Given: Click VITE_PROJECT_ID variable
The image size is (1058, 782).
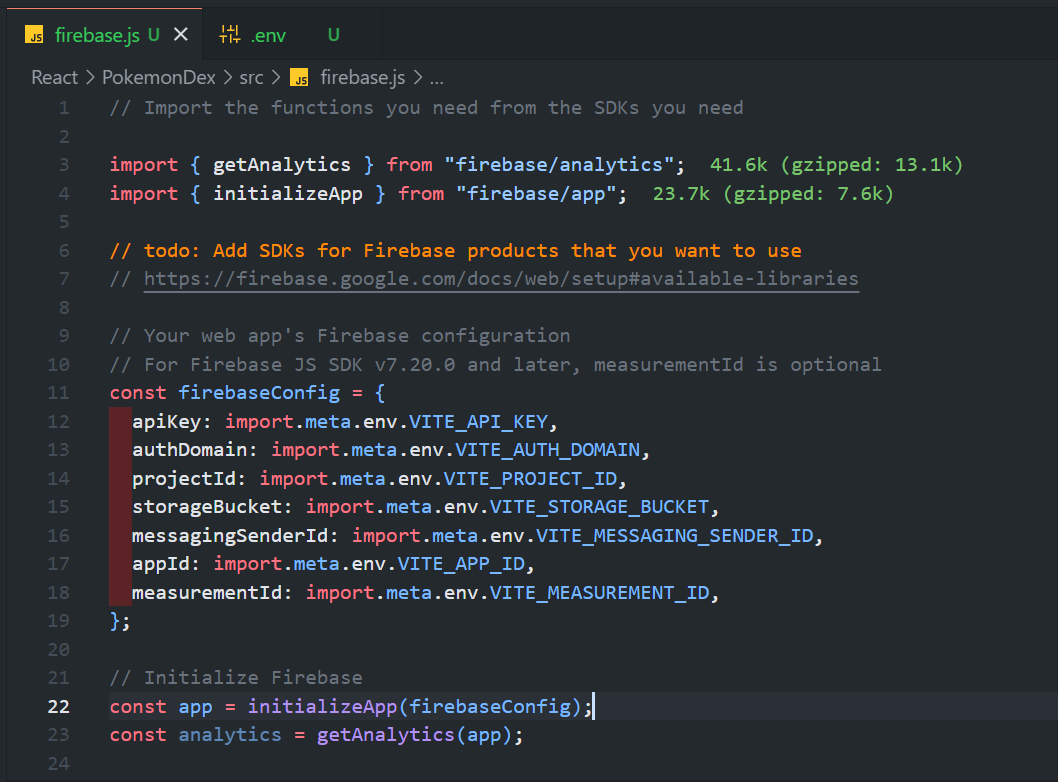Looking at the screenshot, I should pyautogui.click(x=530, y=479).
